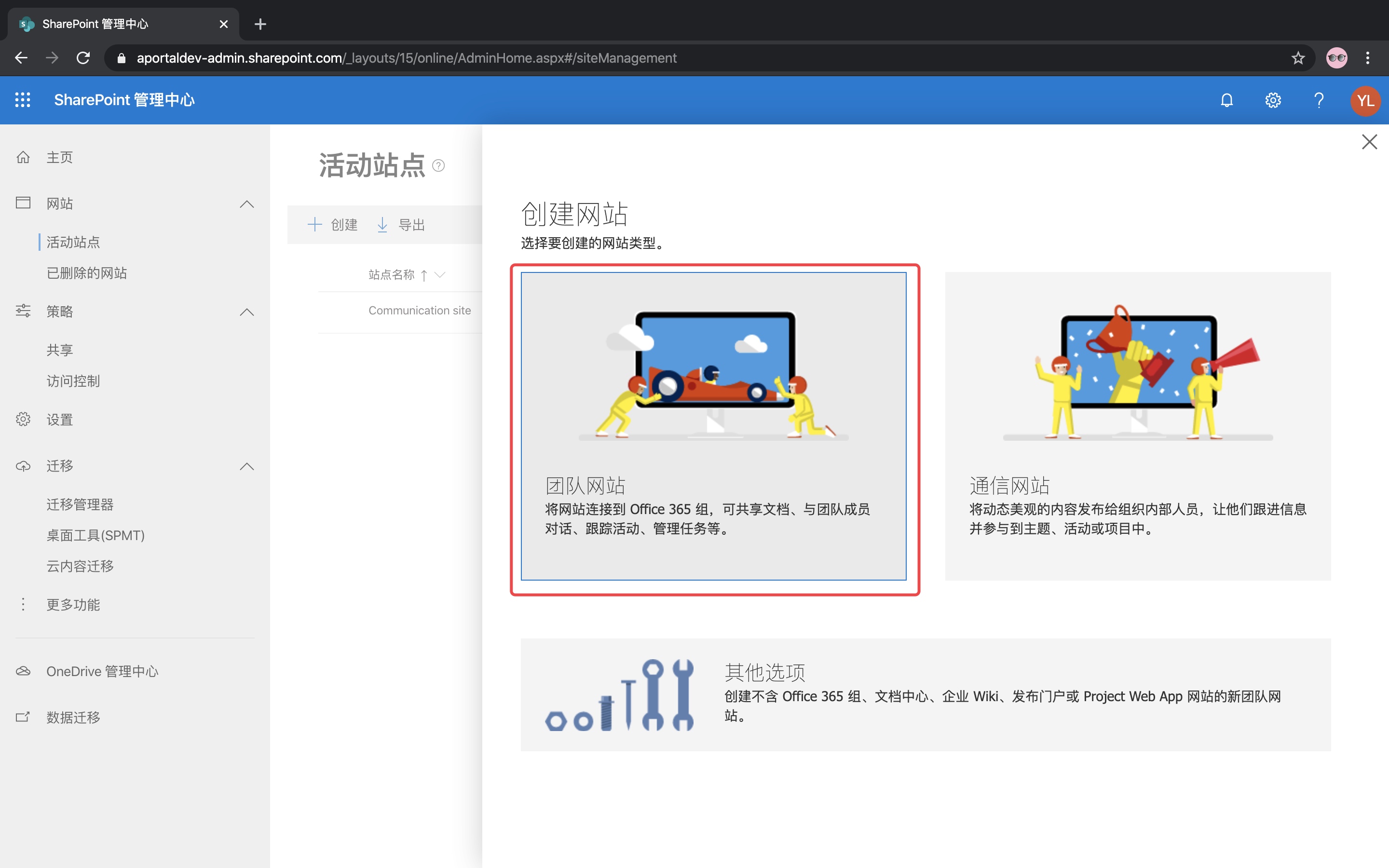The width and height of the screenshot is (1389, 868).
Task: Click the address bar URL
Action: (x=407, y=58)
